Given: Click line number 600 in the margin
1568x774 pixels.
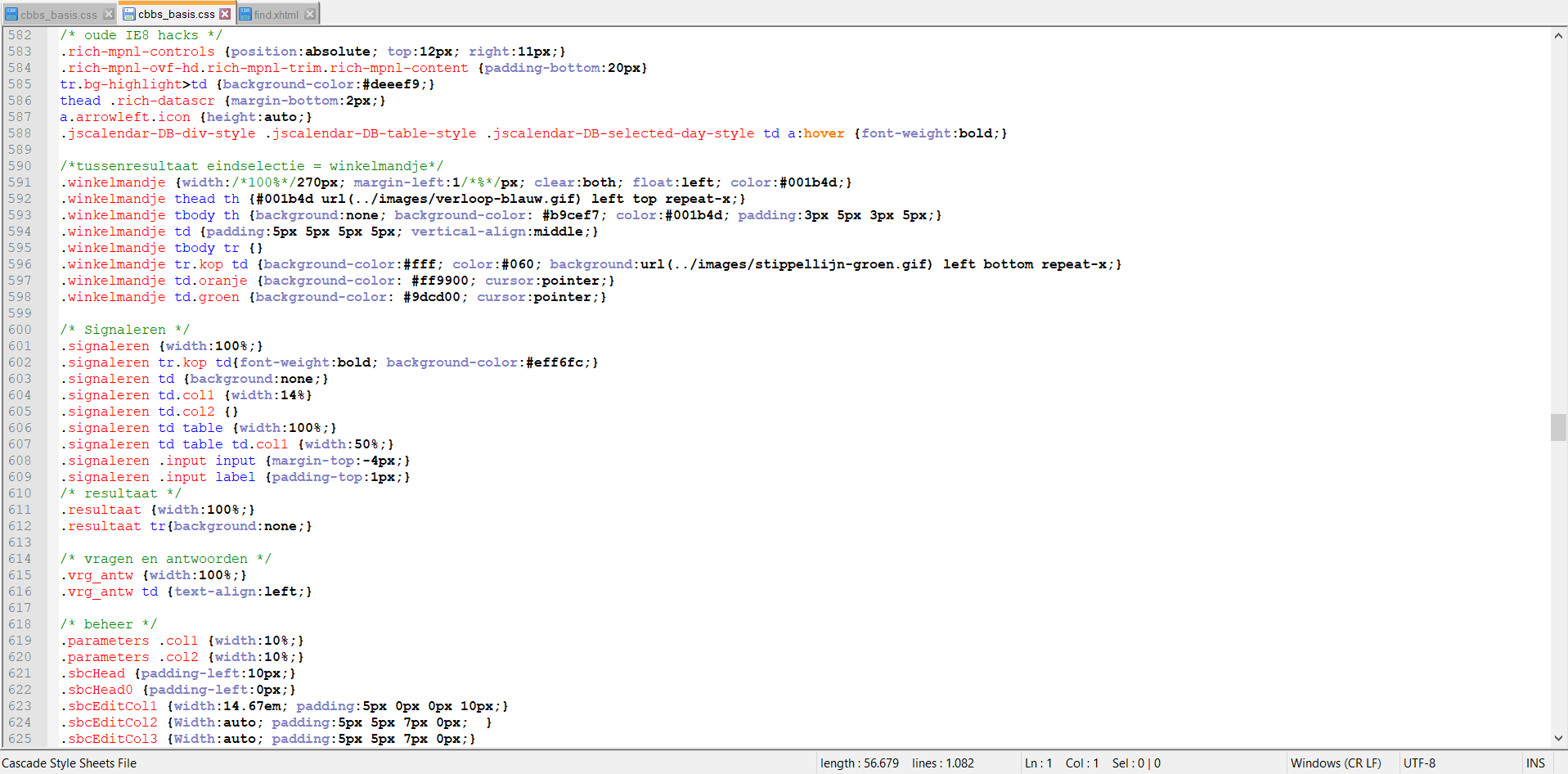Looking at the screenshot, I should click(20, 330).
